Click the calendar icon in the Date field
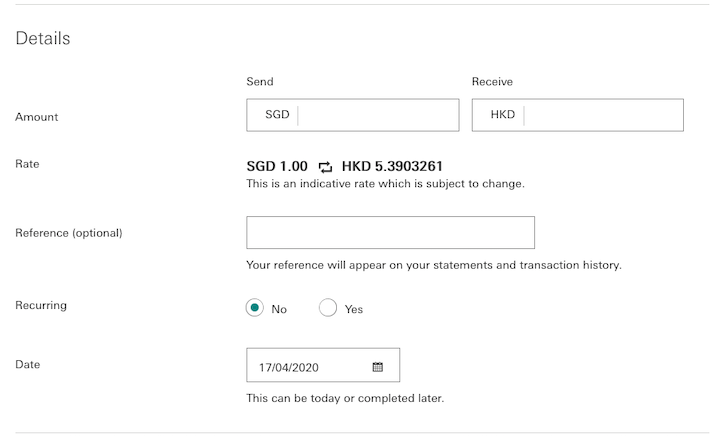The width and height of the screenshot is (725, 447). tap(377, 367)
